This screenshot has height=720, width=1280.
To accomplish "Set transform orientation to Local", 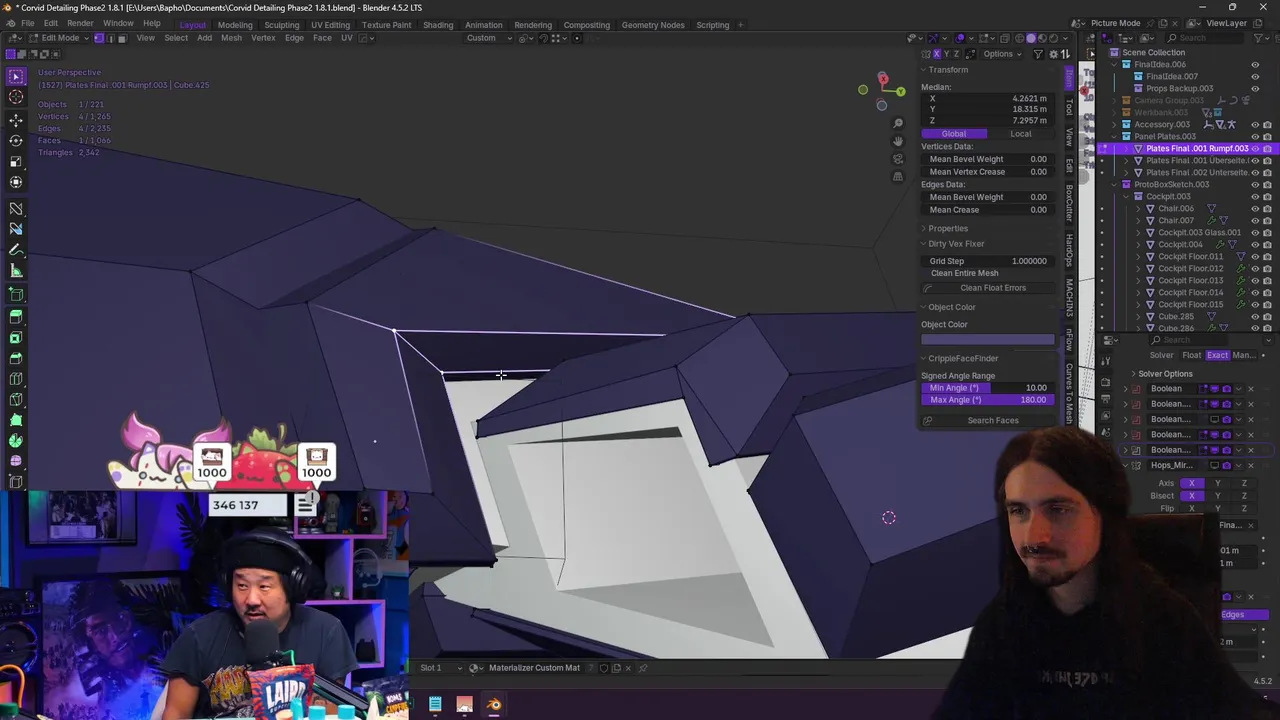I will [x=1021, y=134].
